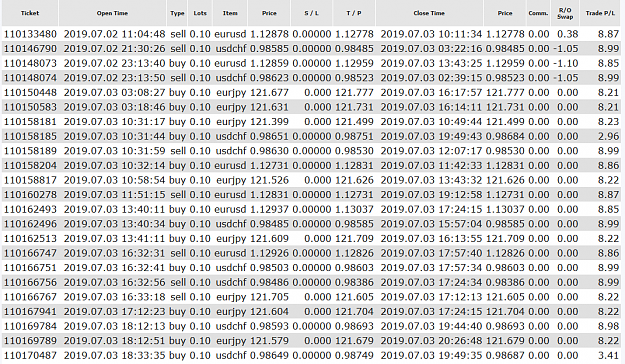Click swap value -1.10
Screen dimensions: 625x364
566,63
